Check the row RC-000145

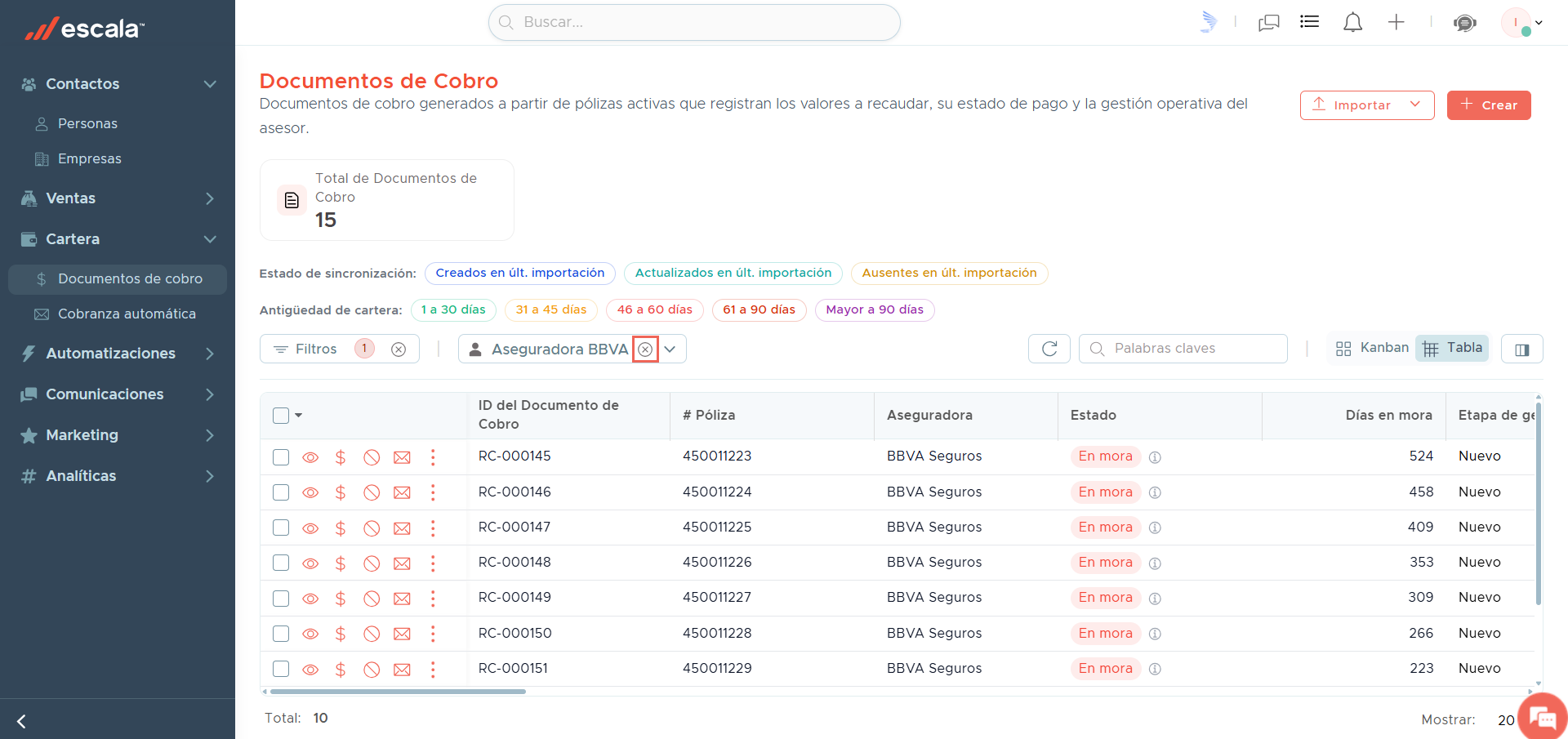click(281, 457)
